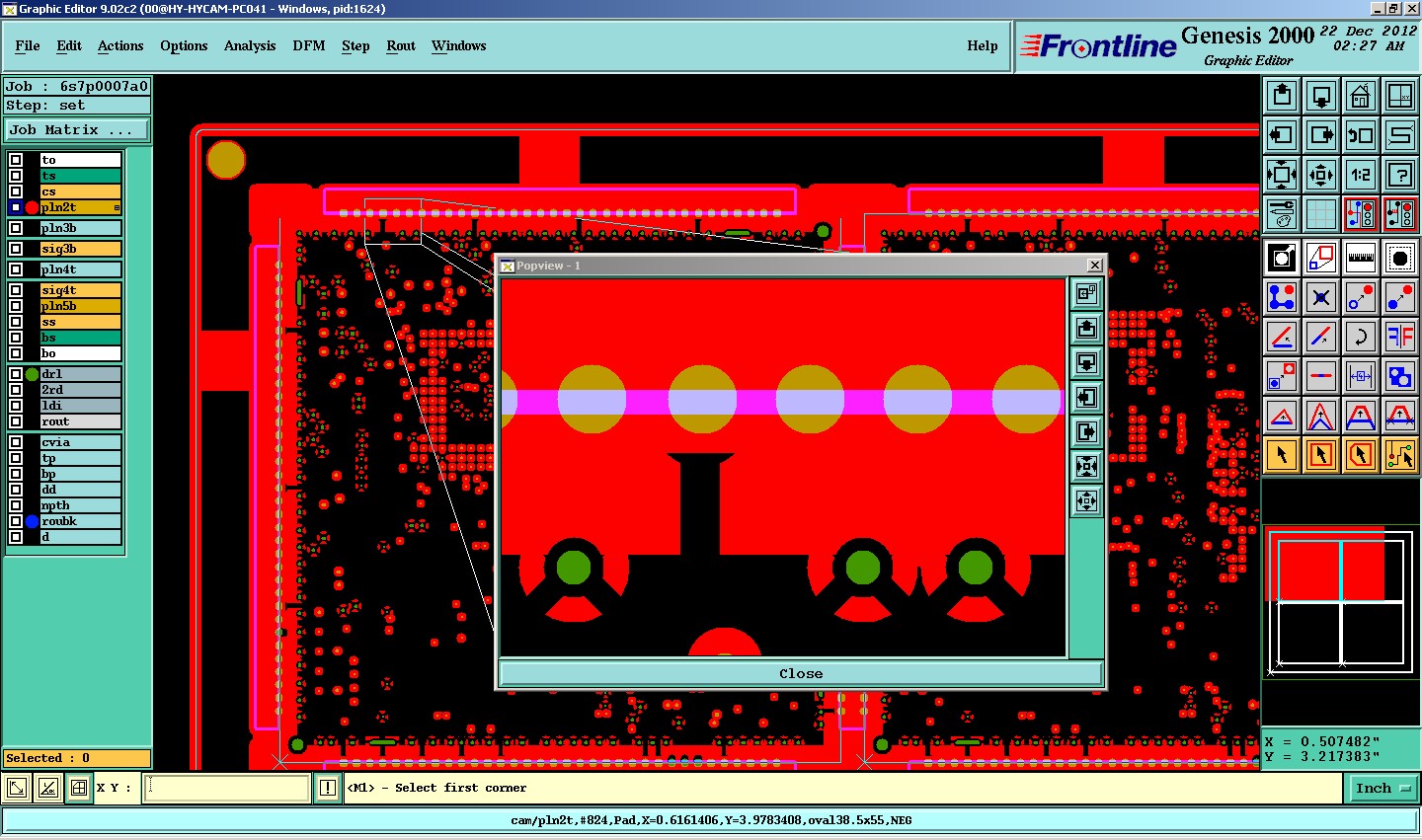
Task: Open the Rout menu
Action: (401, 45)
